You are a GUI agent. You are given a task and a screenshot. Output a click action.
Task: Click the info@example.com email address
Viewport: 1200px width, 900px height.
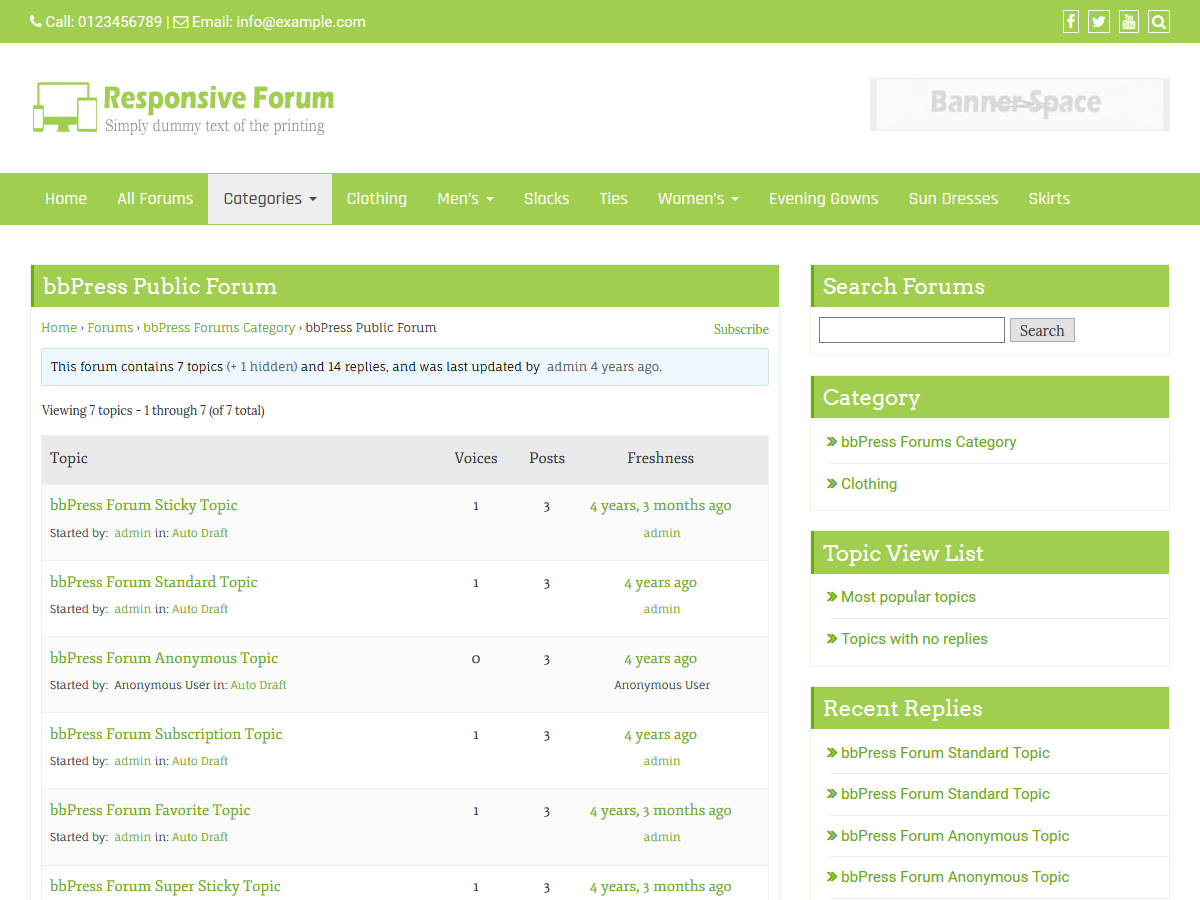coord(301,22)
